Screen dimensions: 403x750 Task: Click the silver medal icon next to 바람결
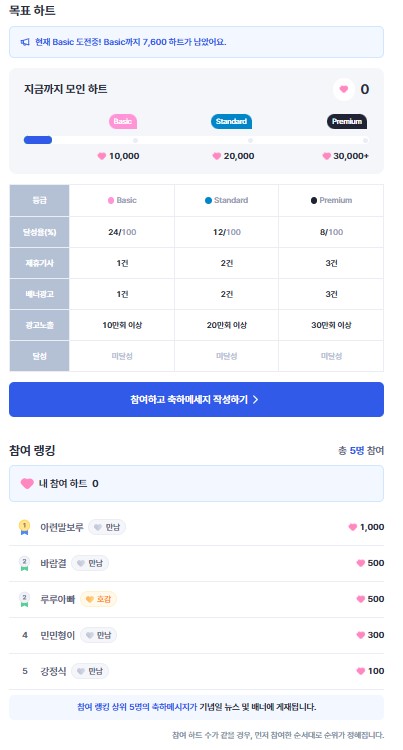(24, 563)
